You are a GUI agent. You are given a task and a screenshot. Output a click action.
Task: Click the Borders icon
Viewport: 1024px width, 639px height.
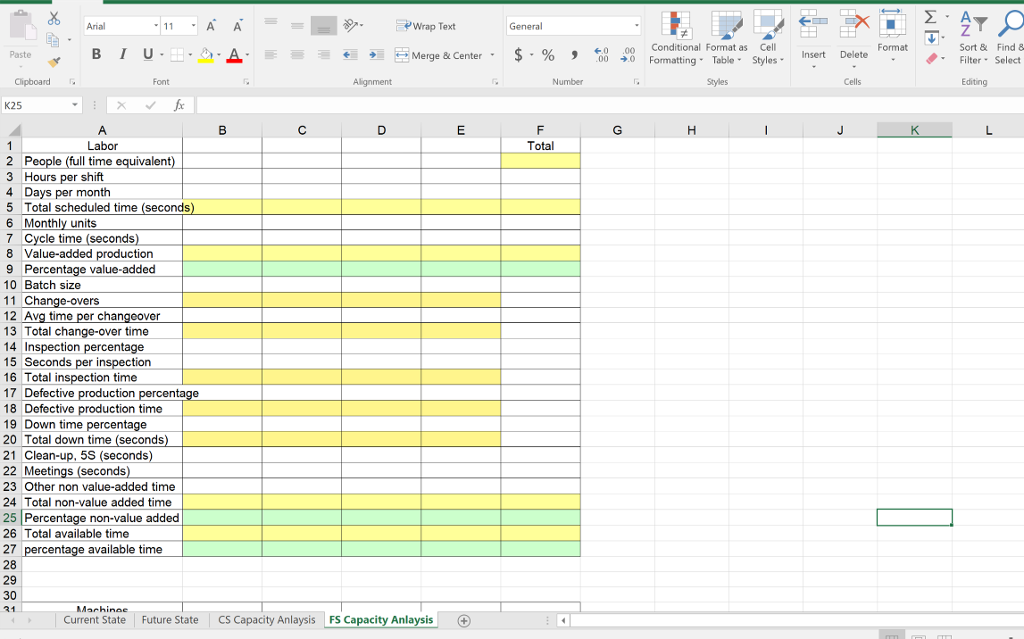coord(177,55)
